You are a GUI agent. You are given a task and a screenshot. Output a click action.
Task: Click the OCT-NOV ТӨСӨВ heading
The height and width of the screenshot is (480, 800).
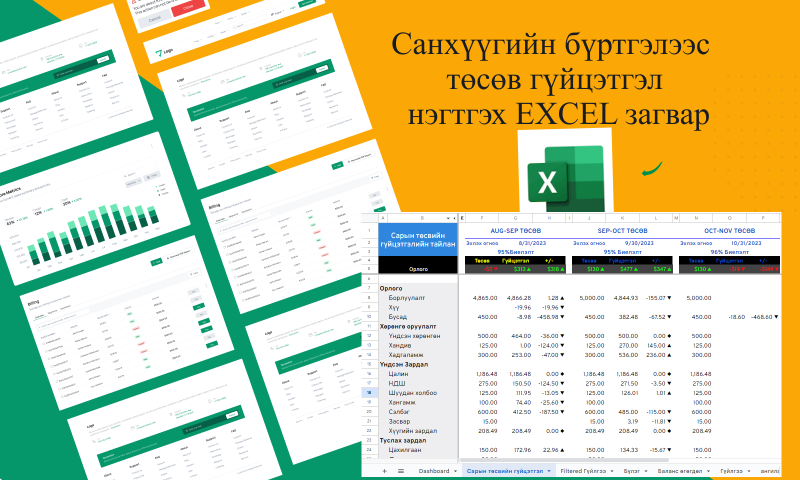tap(730, 231)
